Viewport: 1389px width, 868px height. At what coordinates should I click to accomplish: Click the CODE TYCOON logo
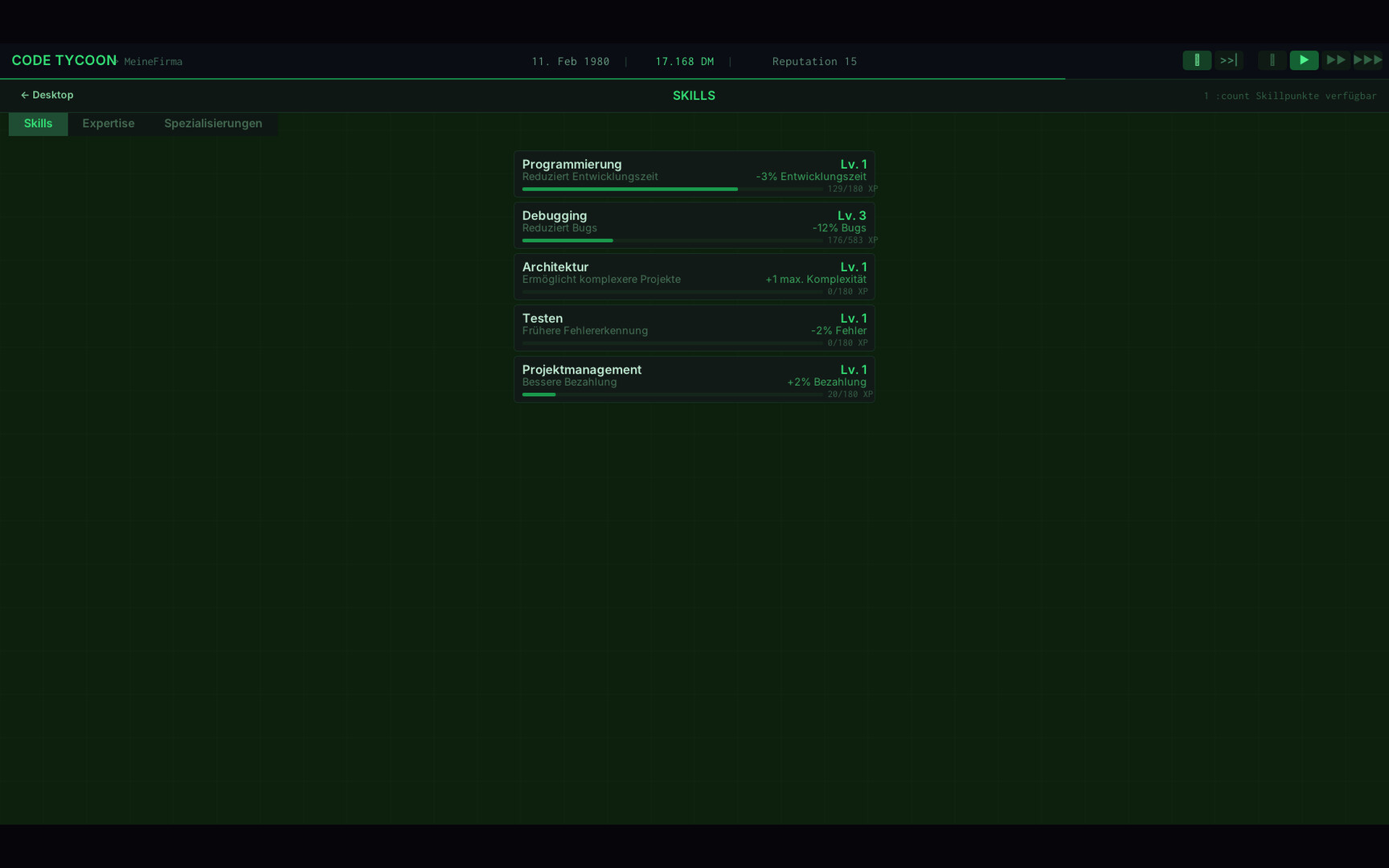63,60
